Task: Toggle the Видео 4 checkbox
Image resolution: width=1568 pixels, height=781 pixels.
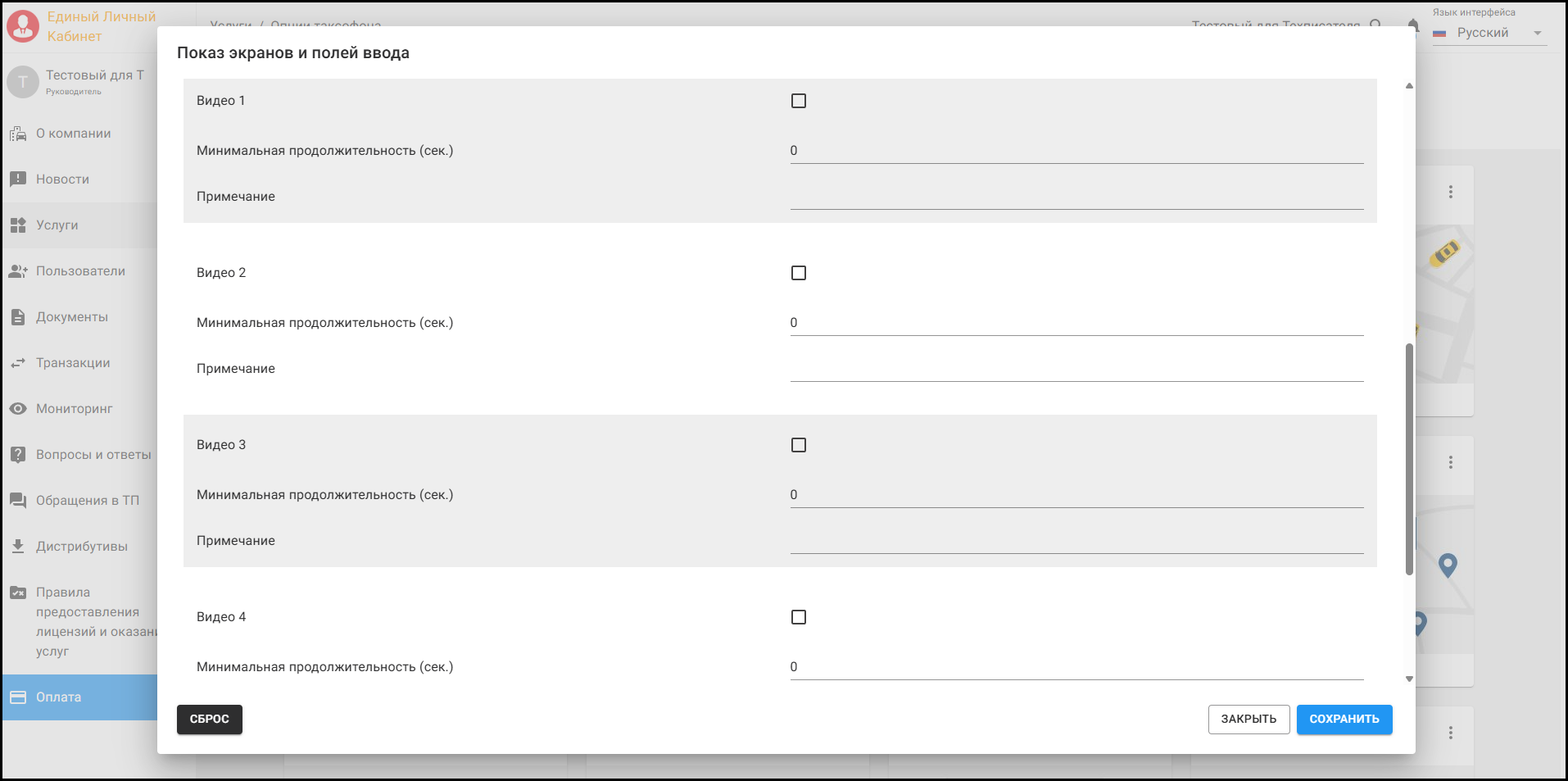Action: (799, 617)
